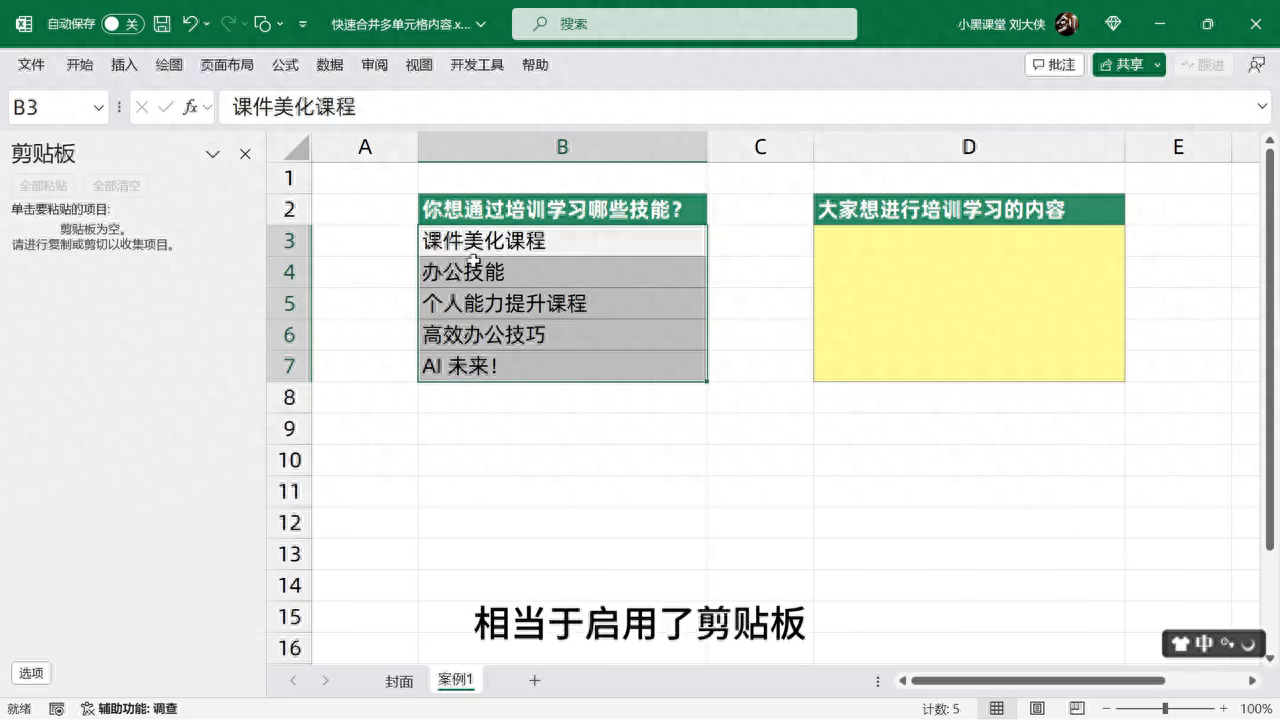Click the vertical scrollbar thumb
1280x720 pixels.
(1270, 349)
